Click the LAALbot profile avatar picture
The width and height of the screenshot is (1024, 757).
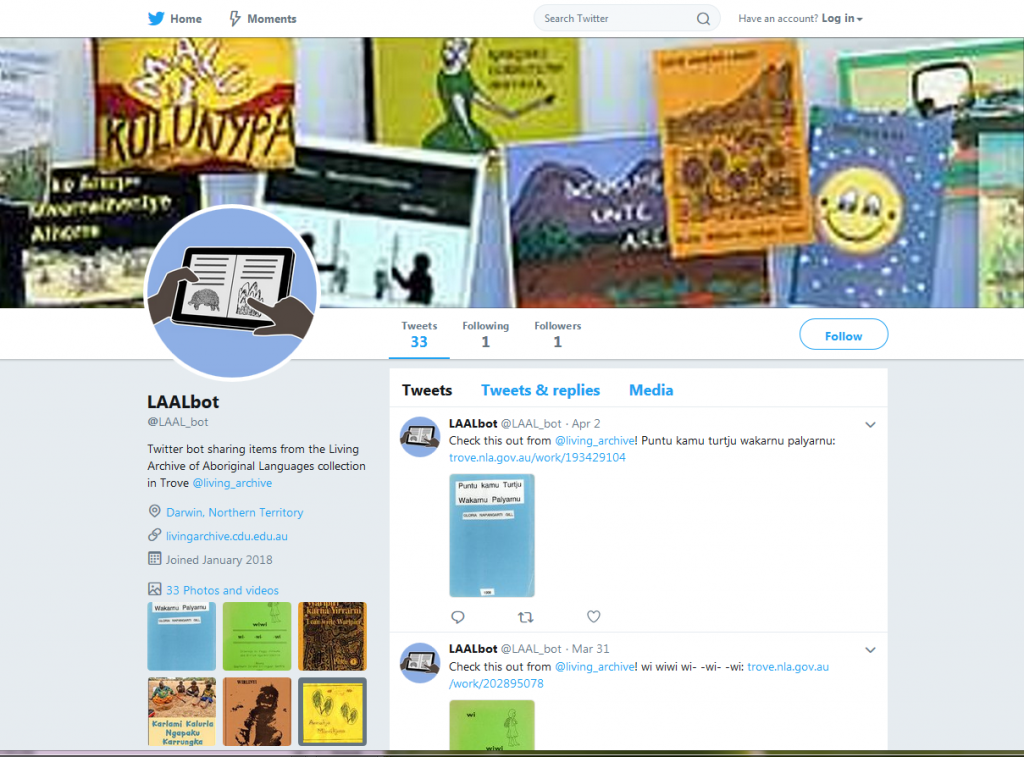pos(232,292)
